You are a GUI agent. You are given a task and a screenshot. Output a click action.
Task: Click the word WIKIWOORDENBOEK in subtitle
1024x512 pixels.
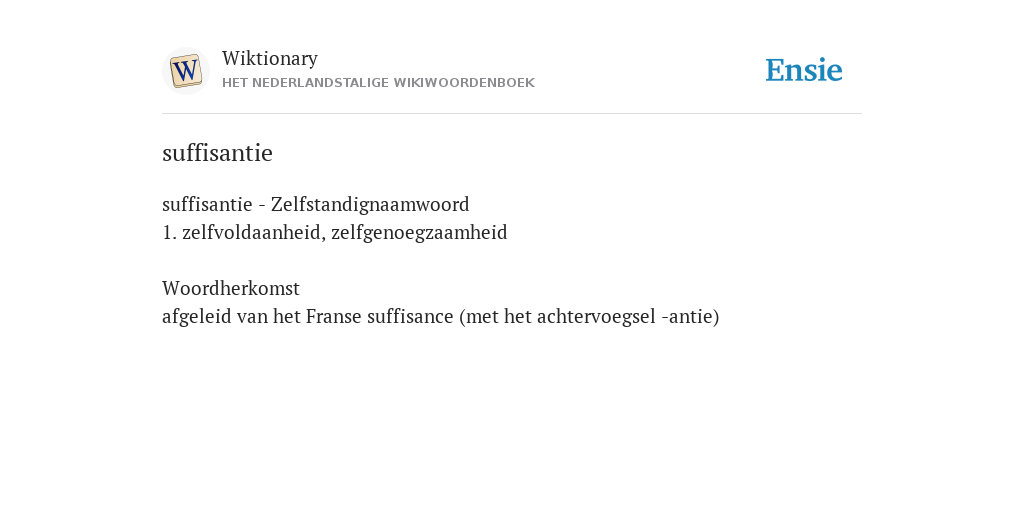tap(464, 83)
